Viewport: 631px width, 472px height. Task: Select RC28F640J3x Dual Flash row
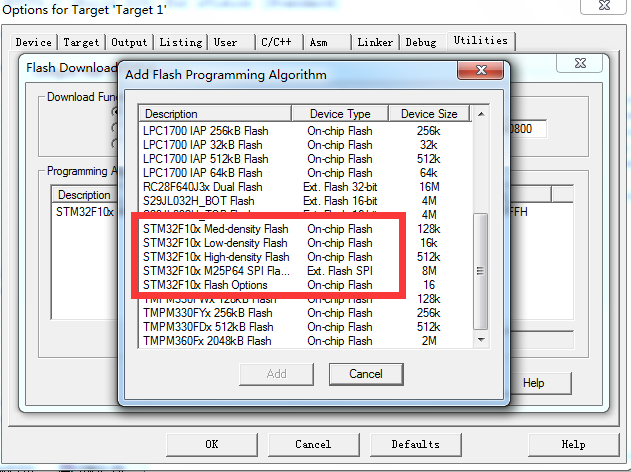point(305,187)
